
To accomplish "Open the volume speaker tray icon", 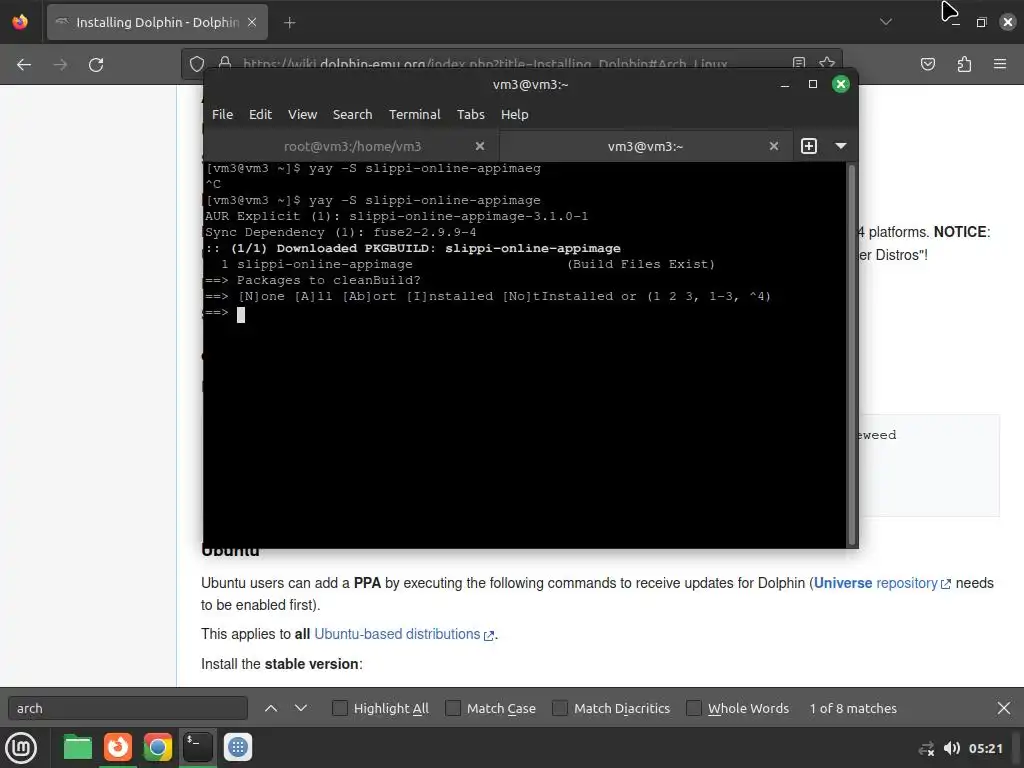I will click(x=952, y=748).
